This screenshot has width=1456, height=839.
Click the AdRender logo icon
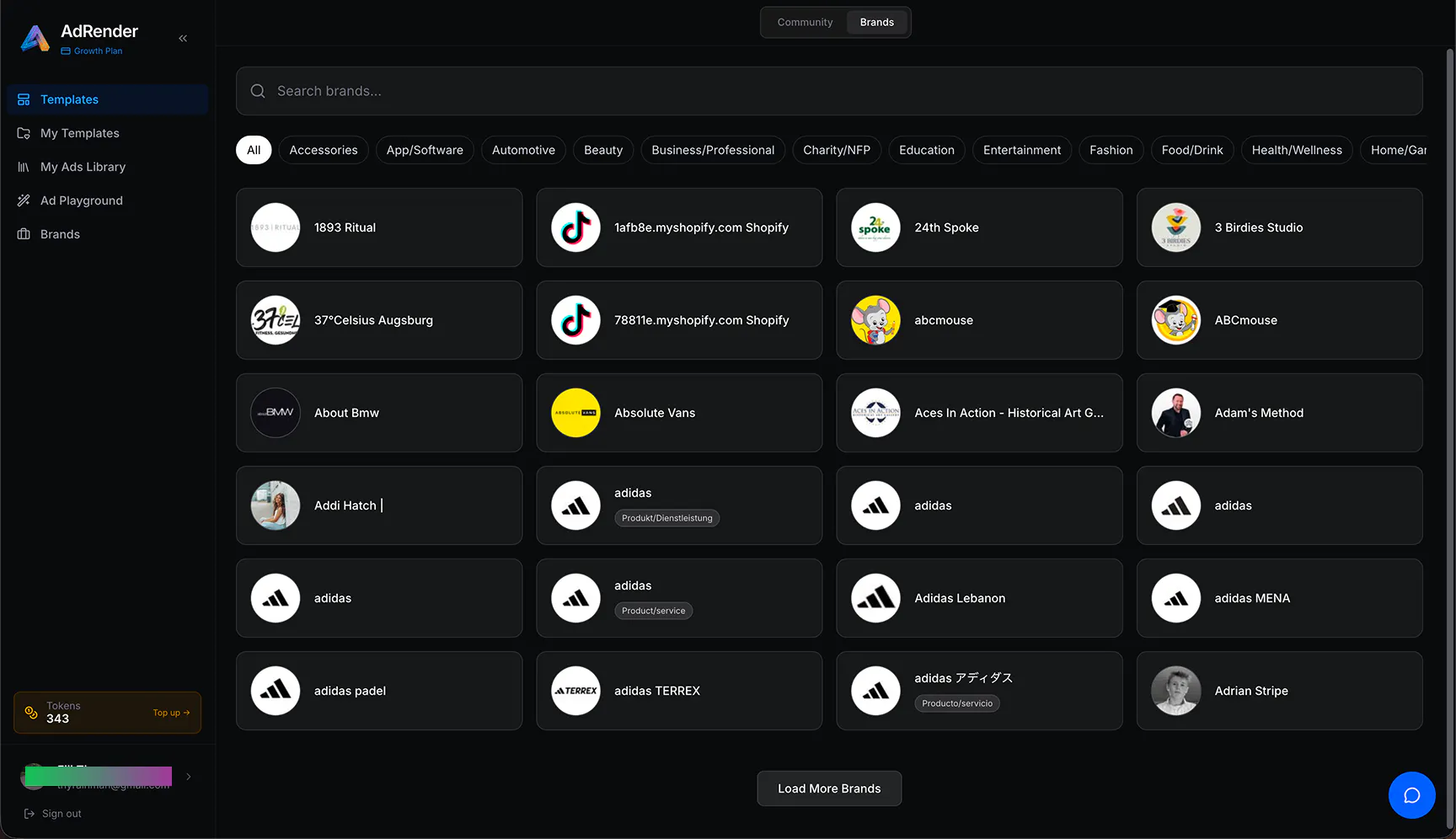(x=35, y=39)
